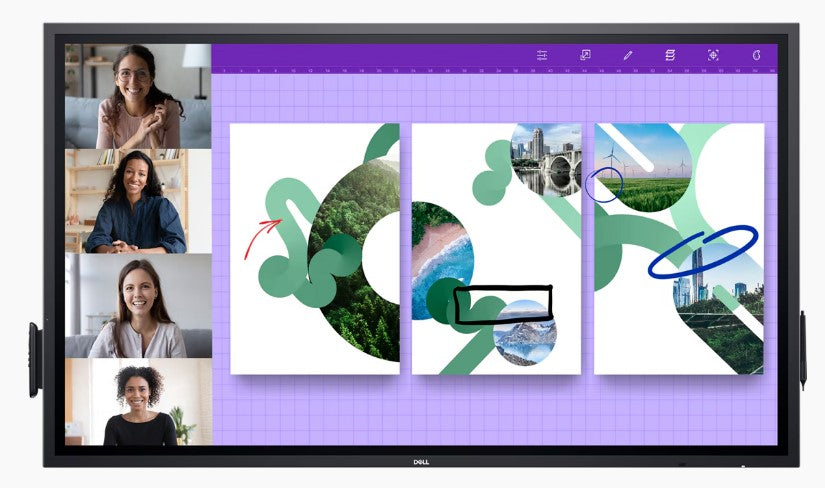
Task: Click the bottom participant in black top
Action: pyautogui.click(x=138, y=402)
